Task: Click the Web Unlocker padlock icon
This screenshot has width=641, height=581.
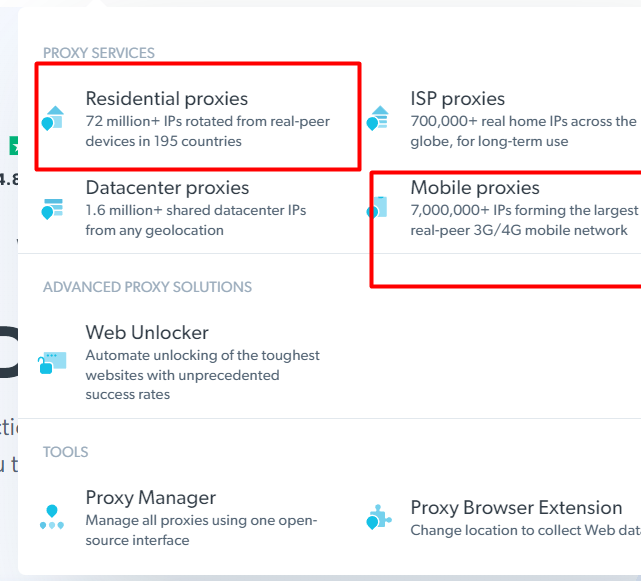Action: (x=52, y=362)
